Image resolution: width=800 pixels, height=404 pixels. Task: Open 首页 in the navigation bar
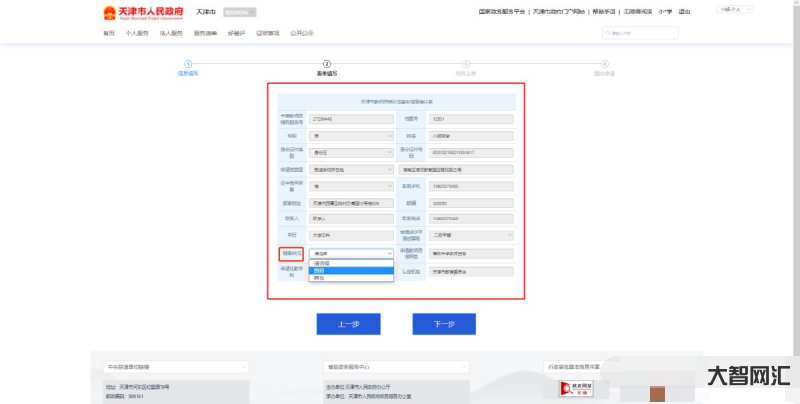pyautogui.click(x=109, y=33)
